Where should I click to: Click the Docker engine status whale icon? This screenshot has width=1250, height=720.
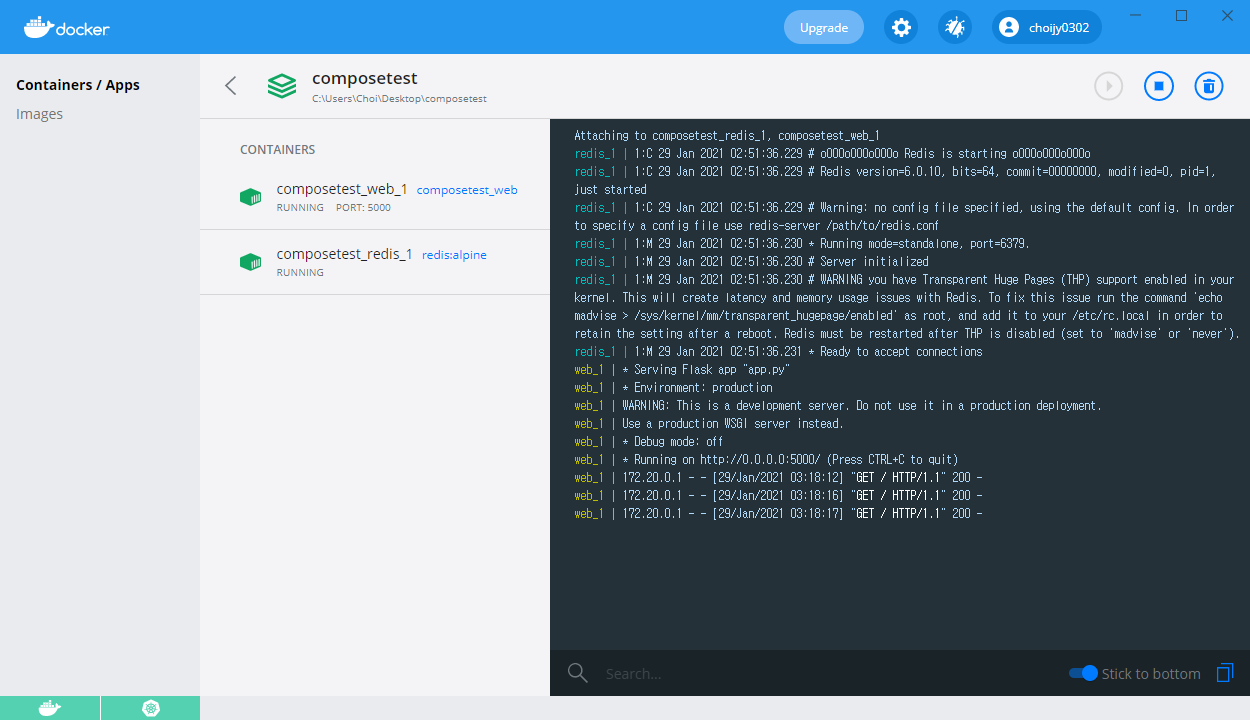(50, 708)
